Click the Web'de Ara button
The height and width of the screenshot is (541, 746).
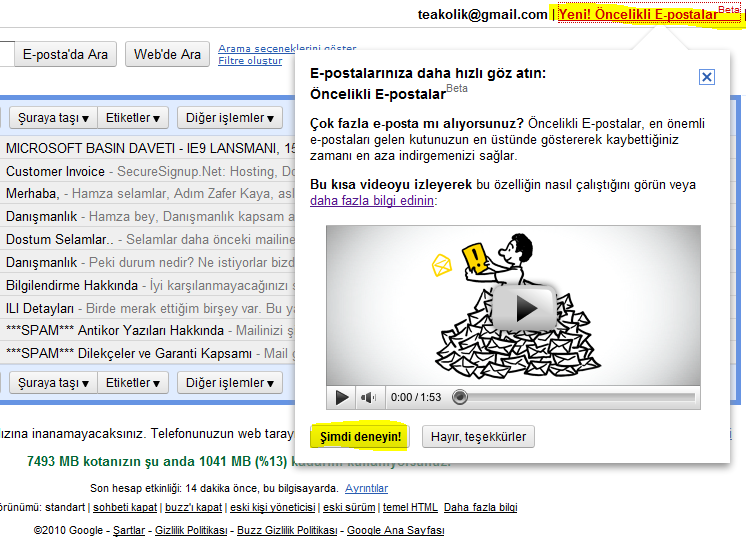[x=167, y=54]
